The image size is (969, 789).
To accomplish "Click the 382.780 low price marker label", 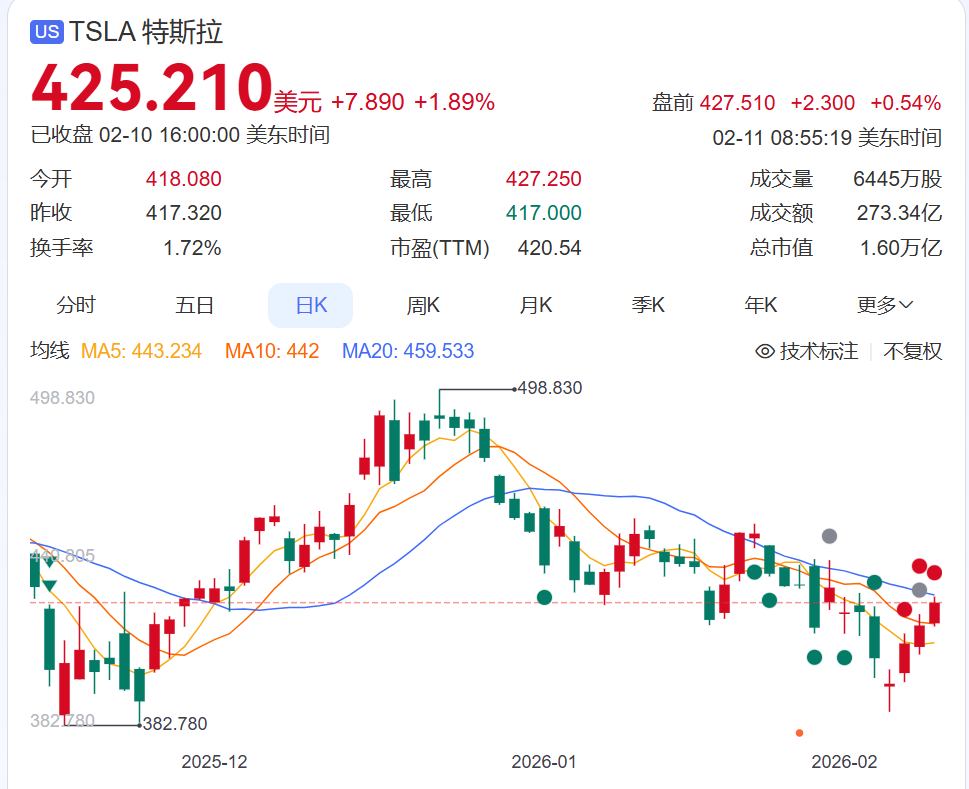I will [x=175, y=724].
